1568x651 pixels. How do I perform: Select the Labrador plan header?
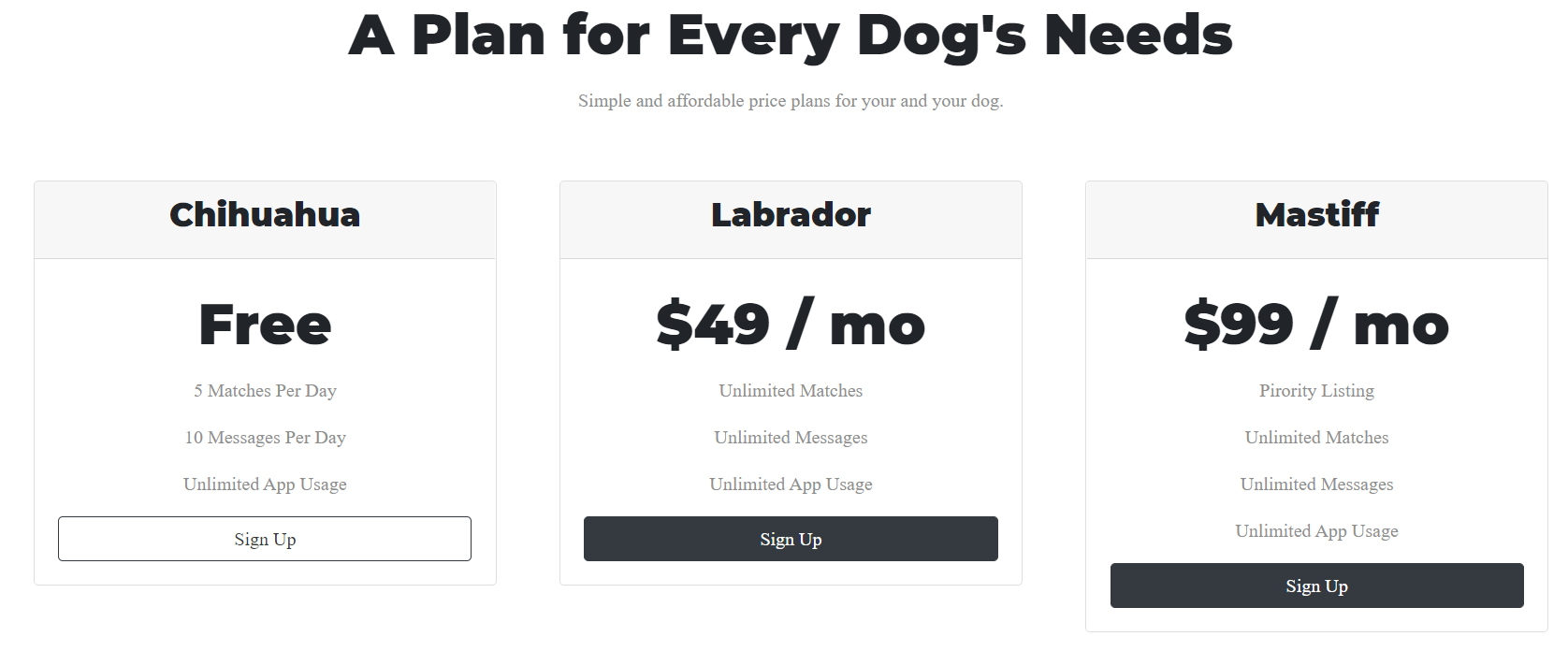click(791, 215)
